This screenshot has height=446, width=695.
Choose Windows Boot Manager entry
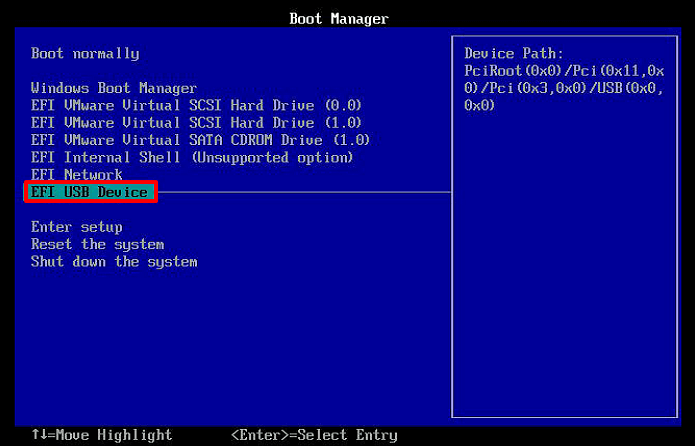pos(114,88)
